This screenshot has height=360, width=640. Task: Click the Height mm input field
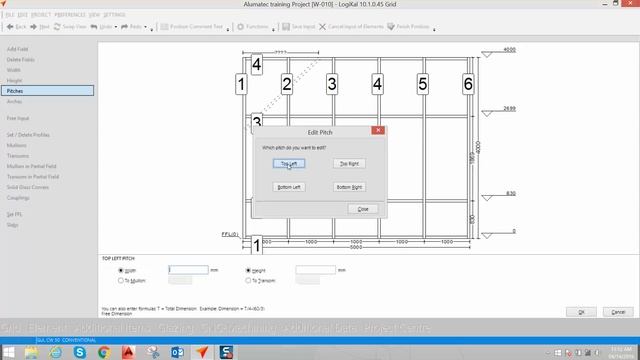pyautogui.click(x=316, y=270)
